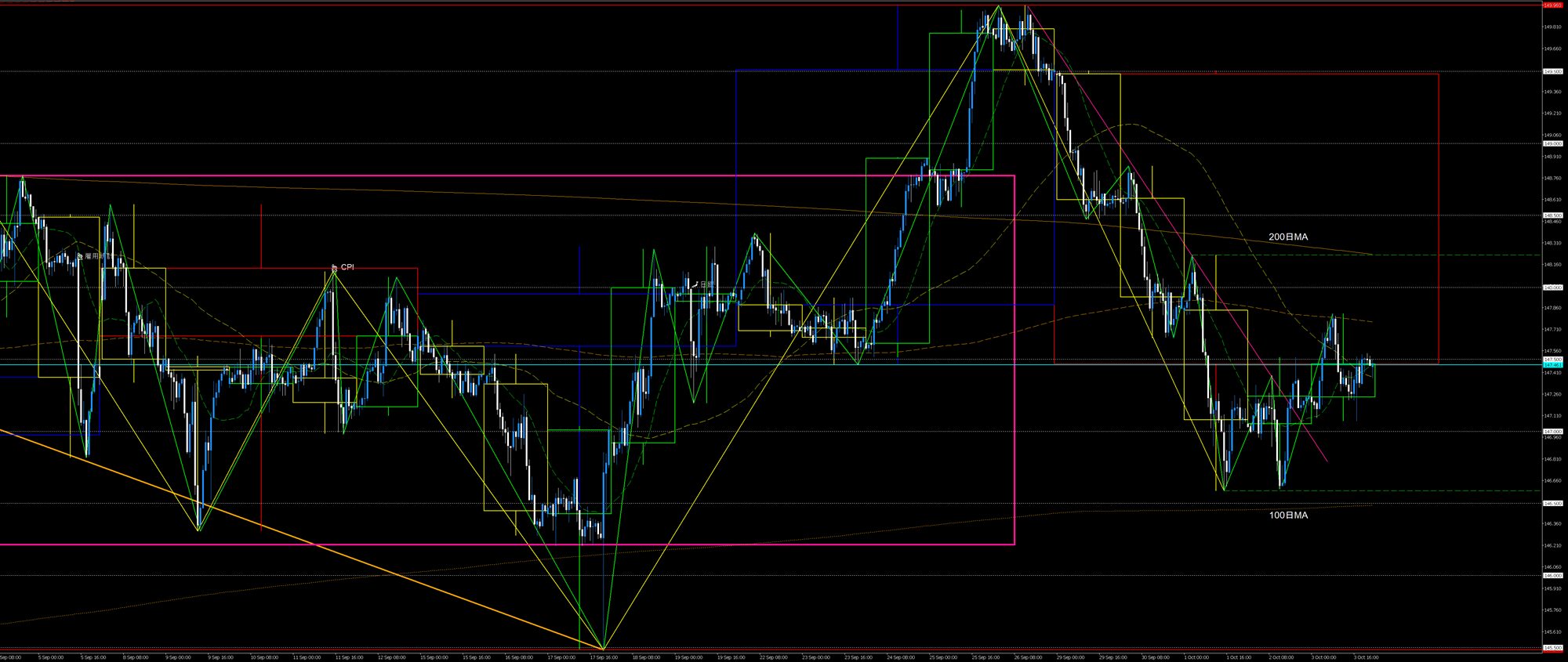Select the 100日MA text label
1568x662 pixels.
coord(1288,515)
